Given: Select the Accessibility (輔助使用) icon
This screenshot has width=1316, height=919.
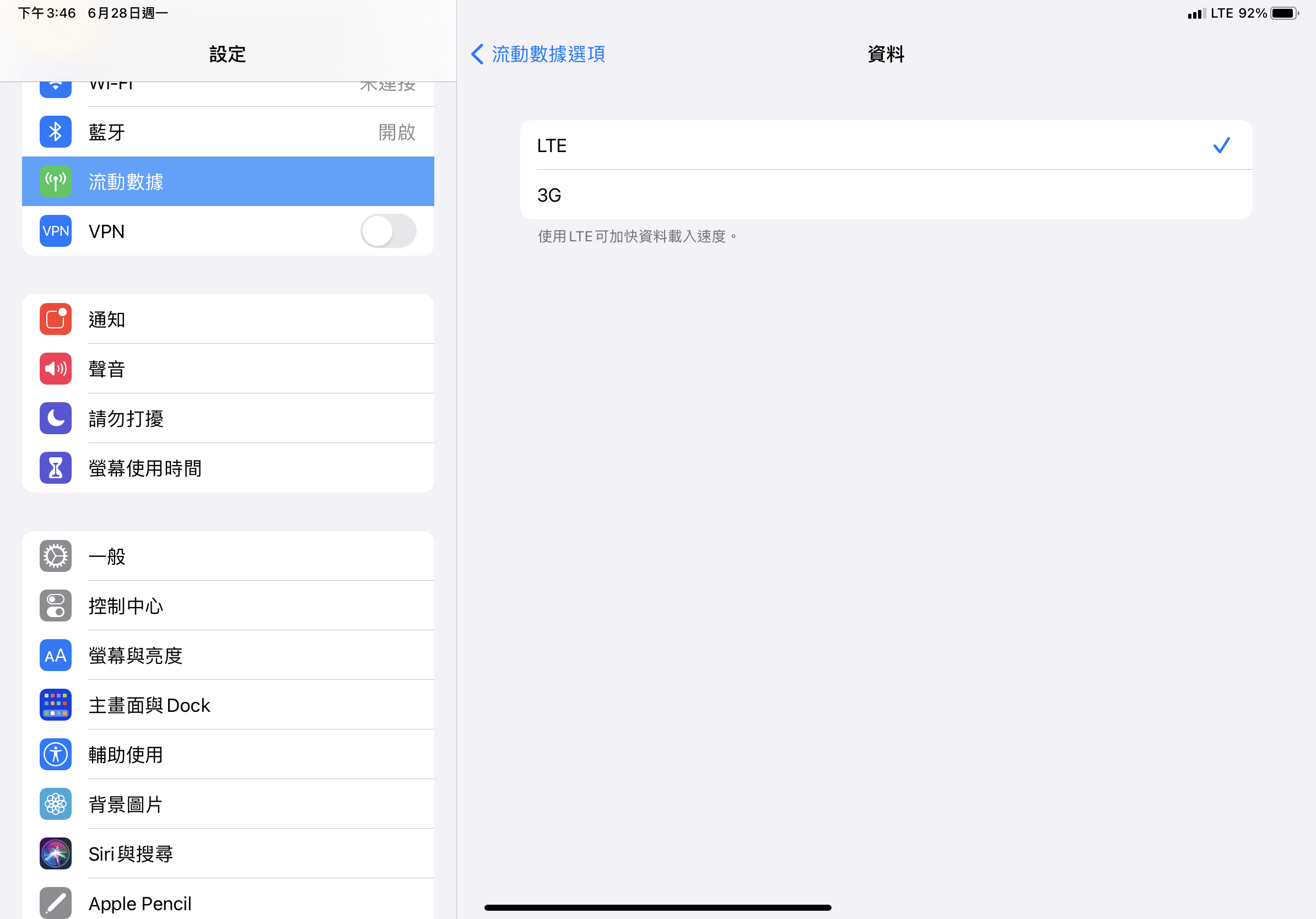Looking at the screenshot, I should (56, 755).
